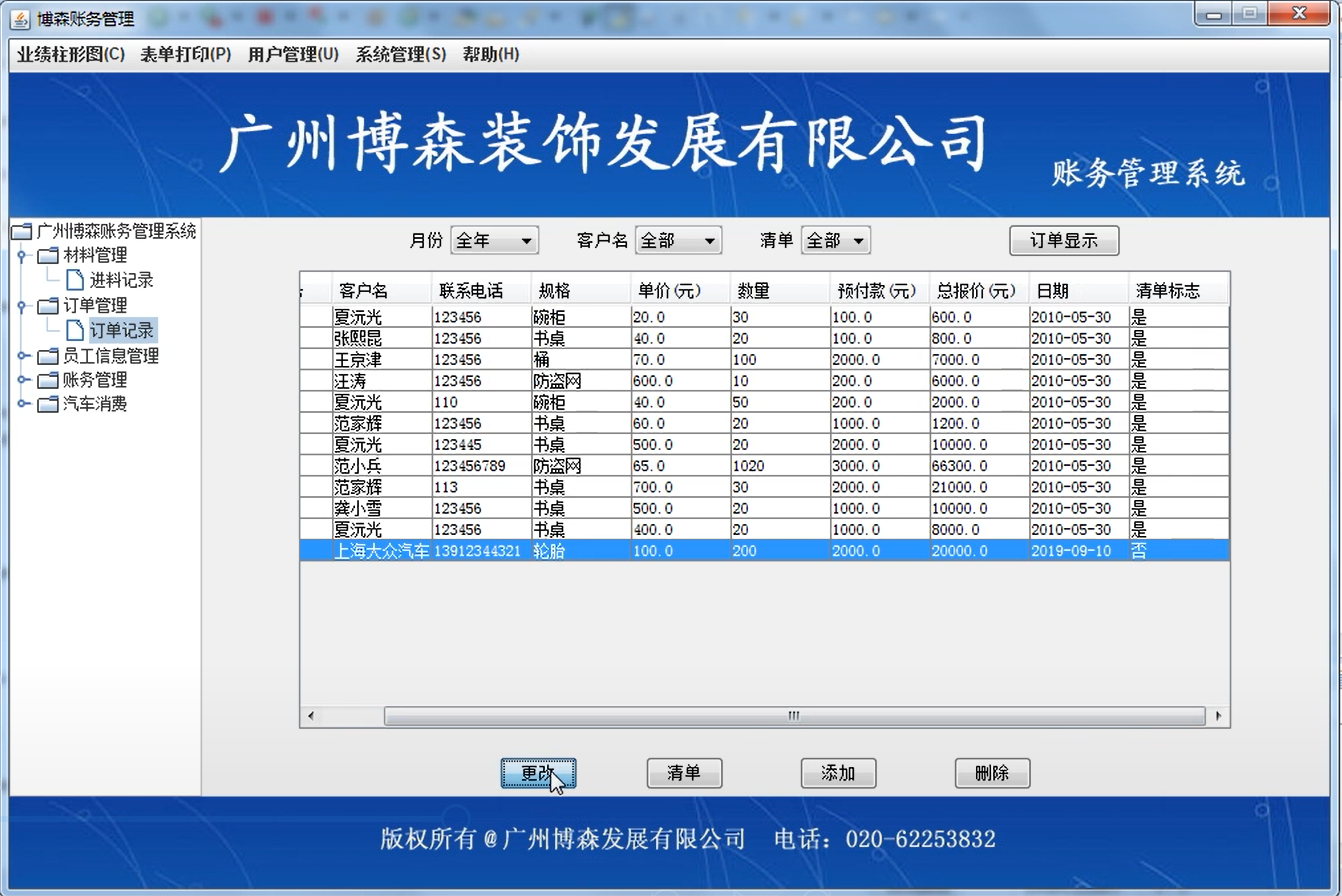
Task: Click the 数量 column header
Action: click(780, 291)
